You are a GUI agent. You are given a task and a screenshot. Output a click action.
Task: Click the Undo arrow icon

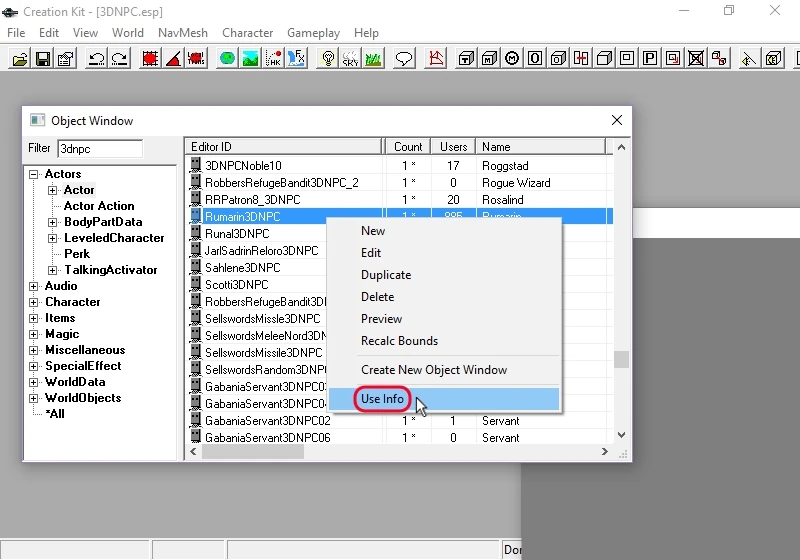96,59
